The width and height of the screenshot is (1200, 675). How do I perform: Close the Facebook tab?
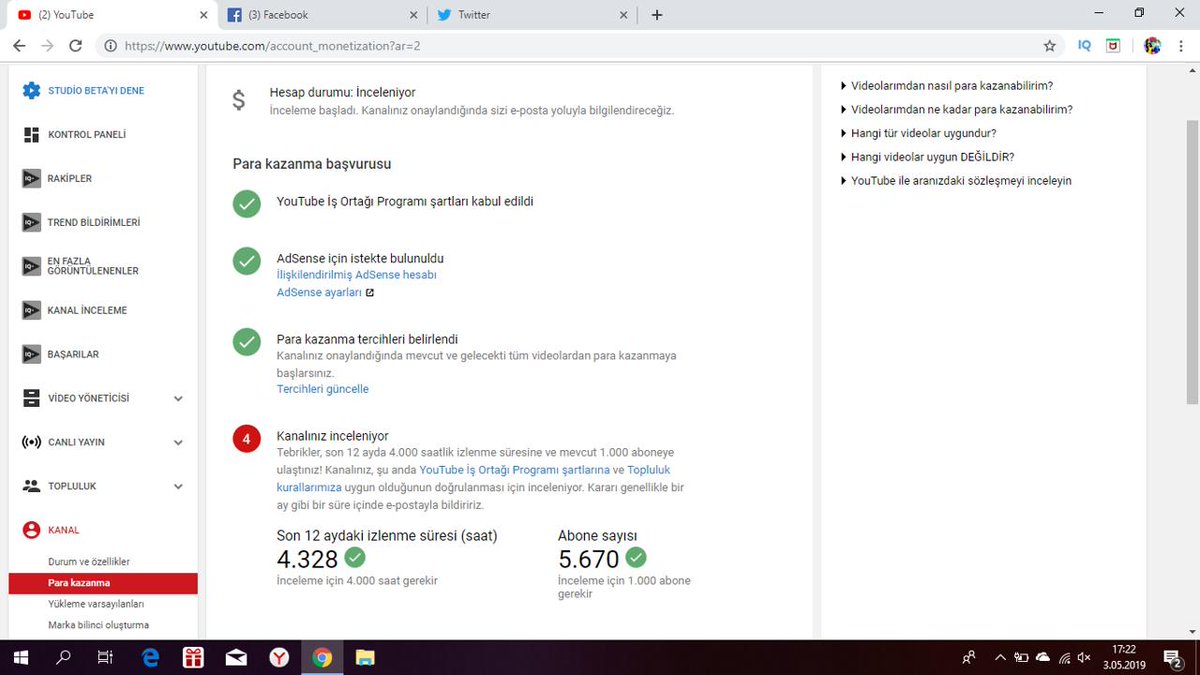pyautogui.click(x=414, y=15)
